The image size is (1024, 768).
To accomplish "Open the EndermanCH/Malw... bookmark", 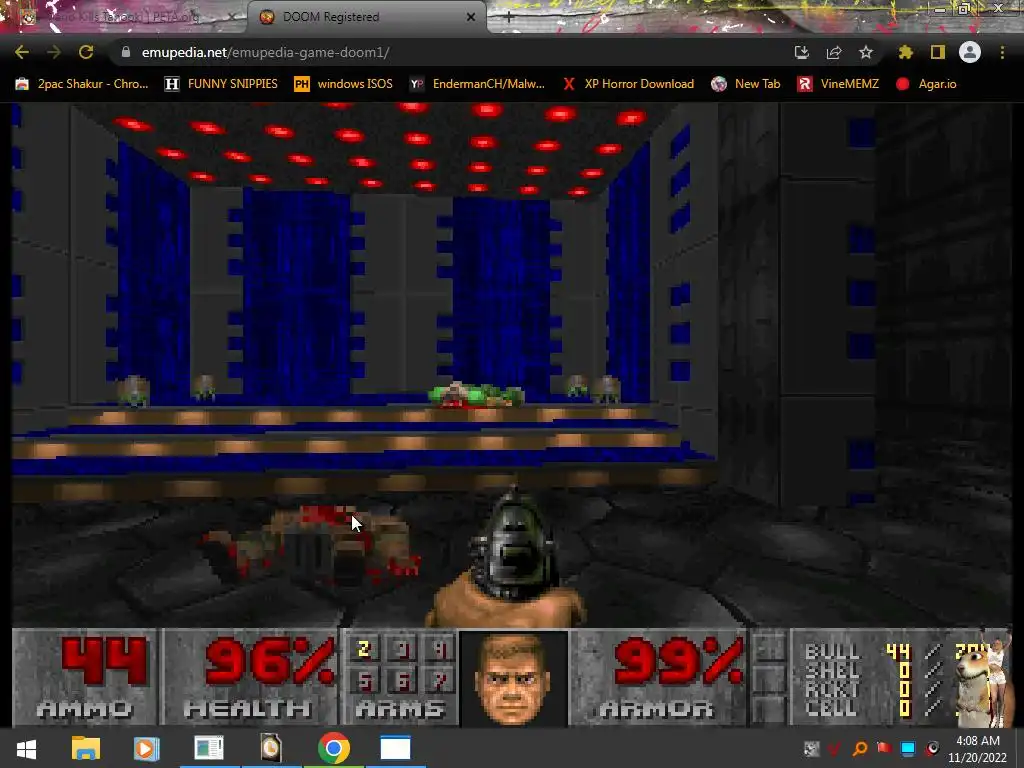I will click(477, 84).
